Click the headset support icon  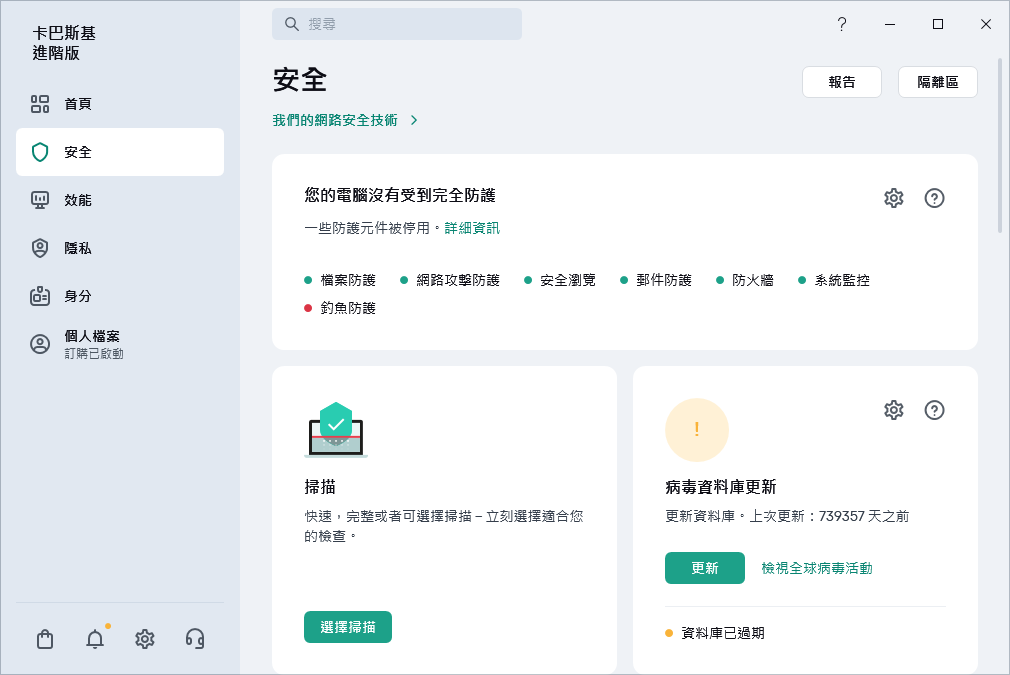coord(194,638)
